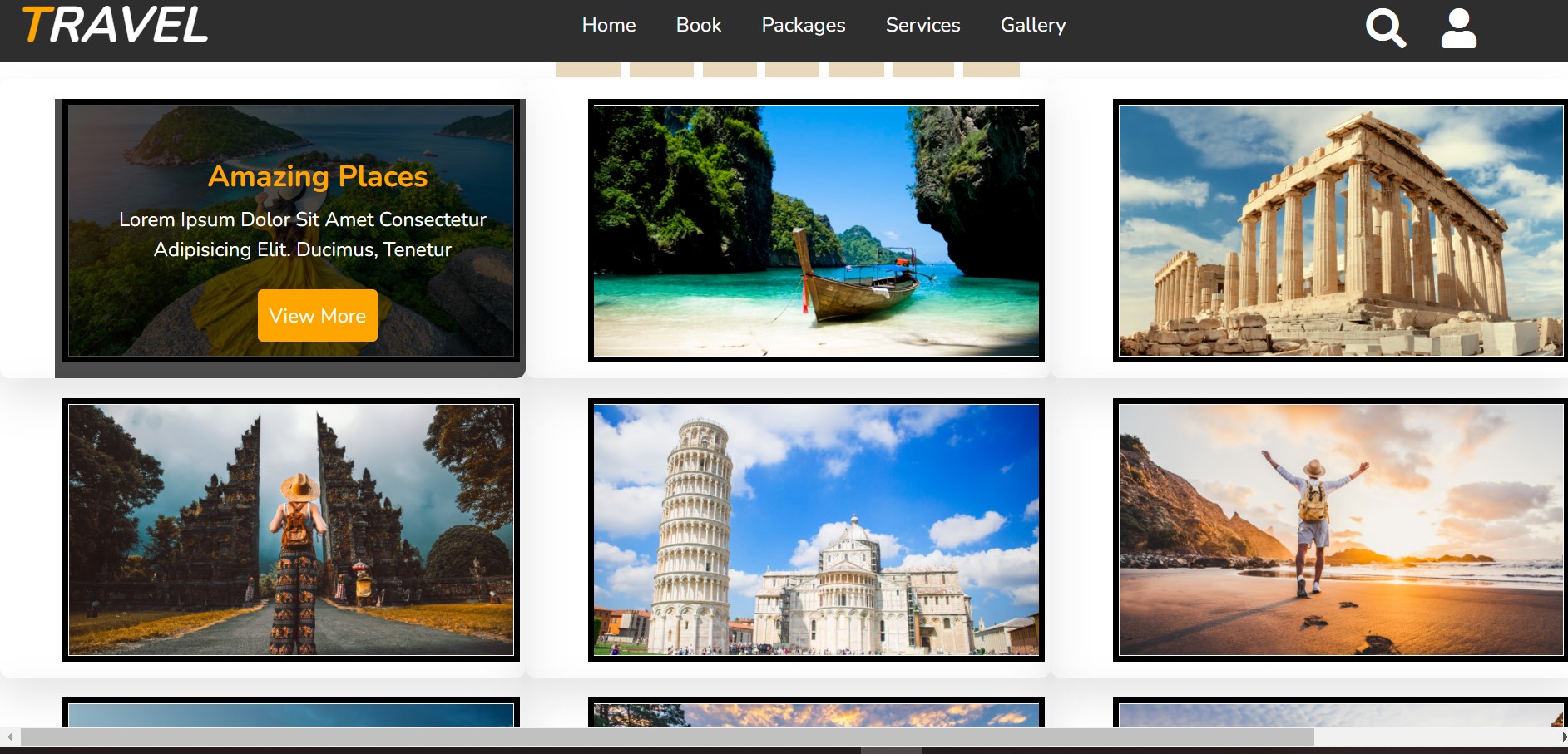Open the tropical beach boat photo
Image resolution: width=1568 pixels, height=754 pixels.
(816, 230)
